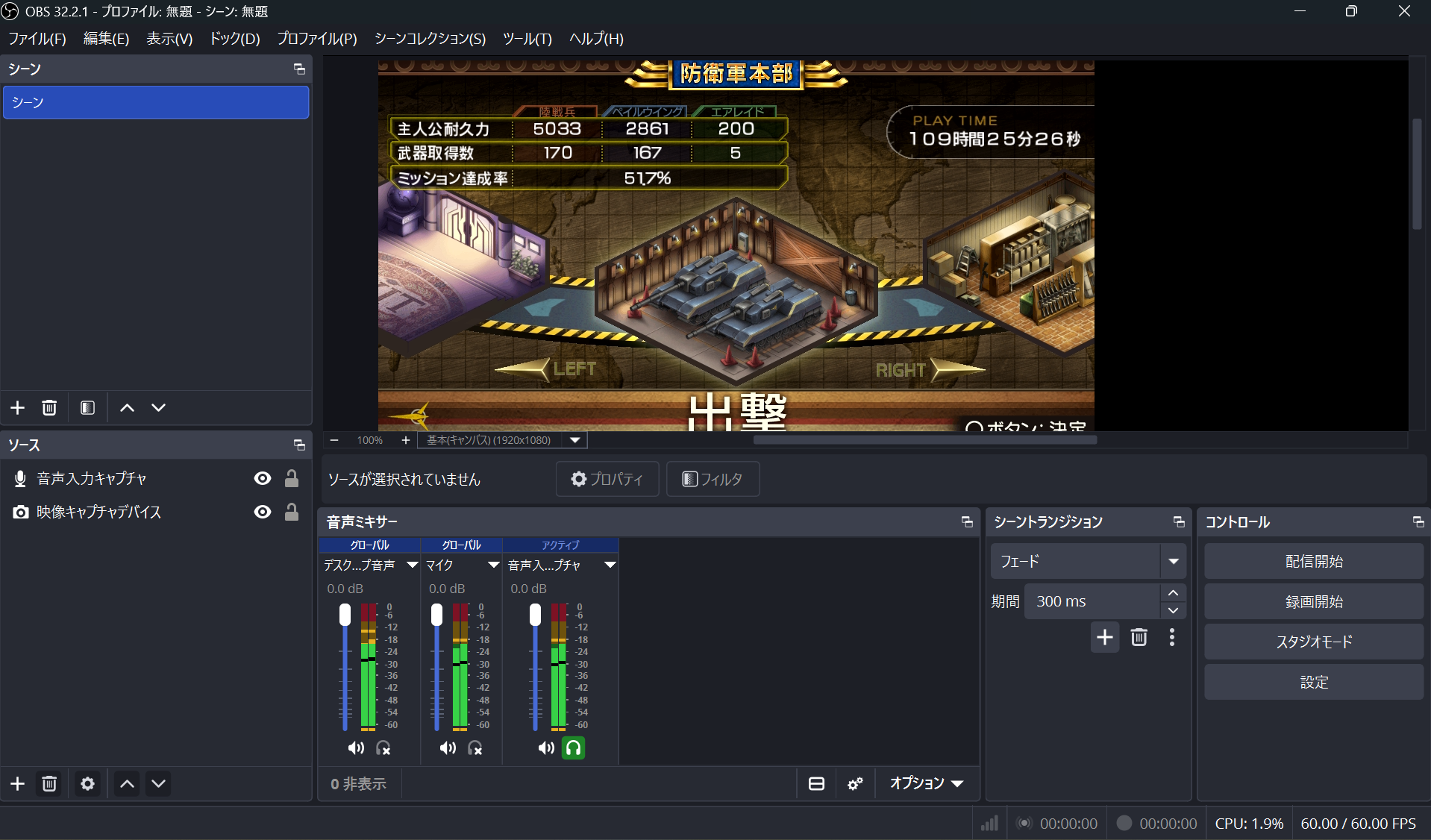
Task: Toggle monitoring for デスクトップ音声 channel
Action: [x=383, y=747]
